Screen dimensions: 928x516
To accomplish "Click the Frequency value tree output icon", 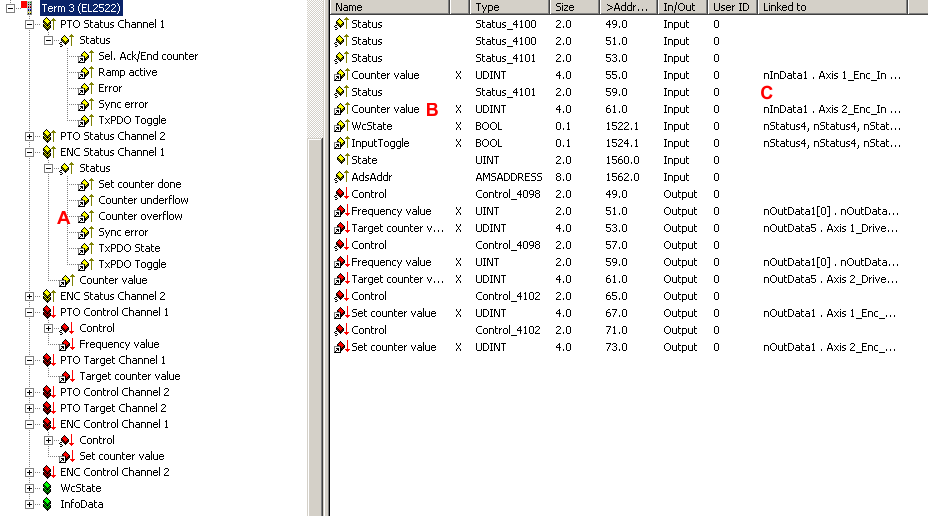I will click(x=67, y=344).
